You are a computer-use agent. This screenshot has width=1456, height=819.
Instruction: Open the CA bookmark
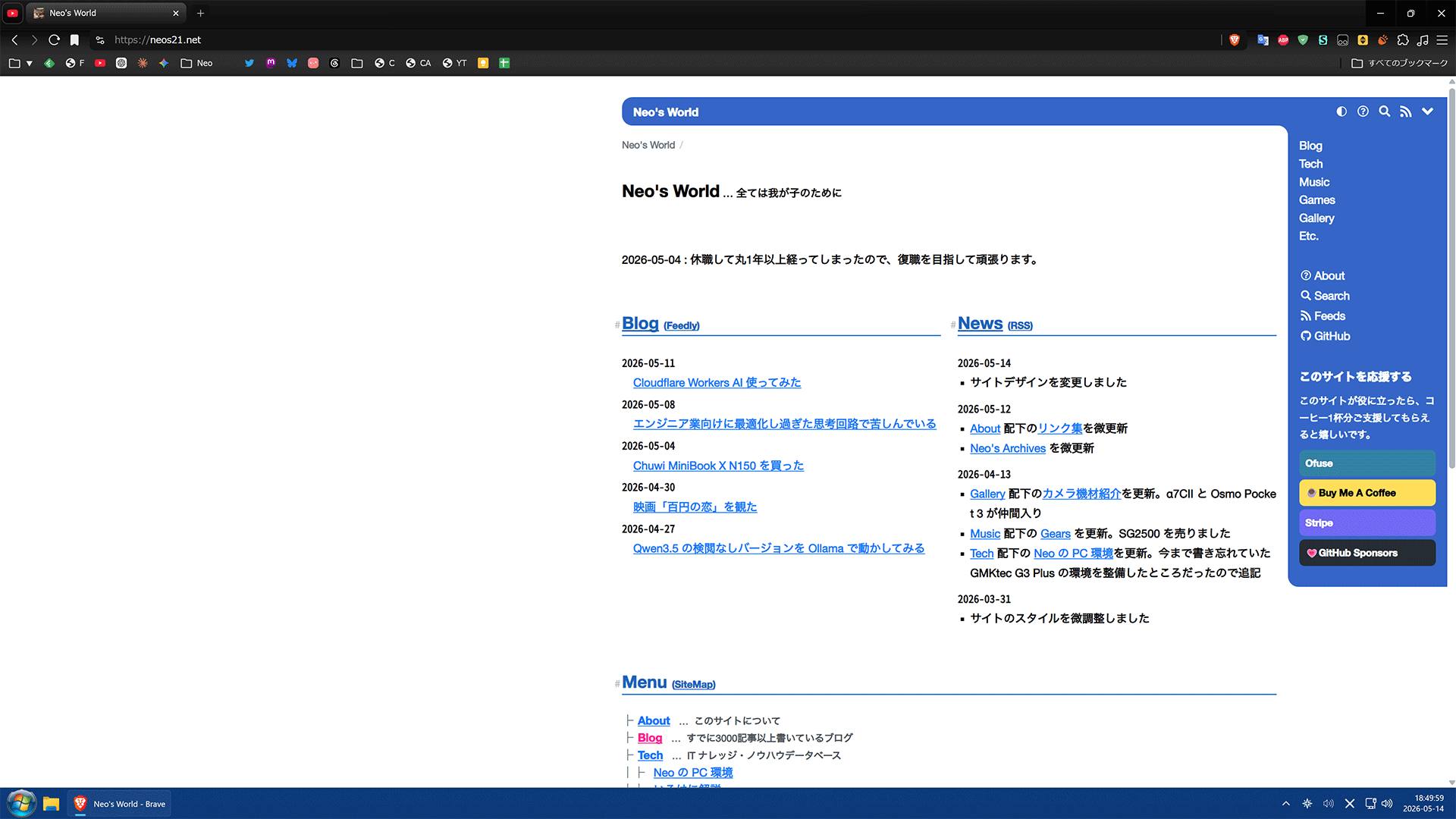[419, 63]
